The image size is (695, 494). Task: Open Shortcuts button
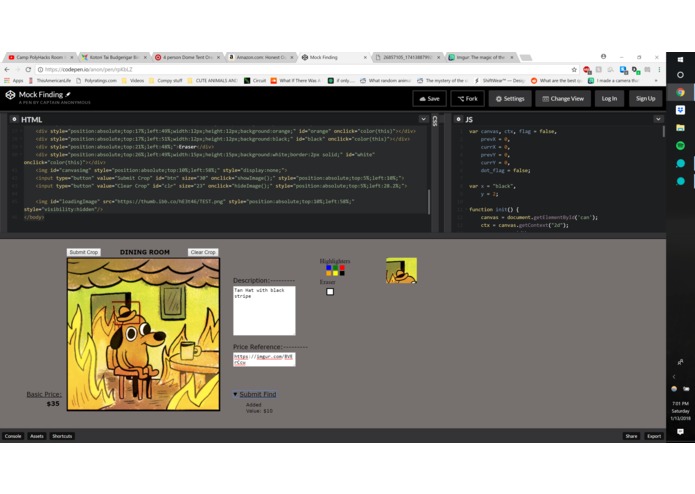coord(62,436)
